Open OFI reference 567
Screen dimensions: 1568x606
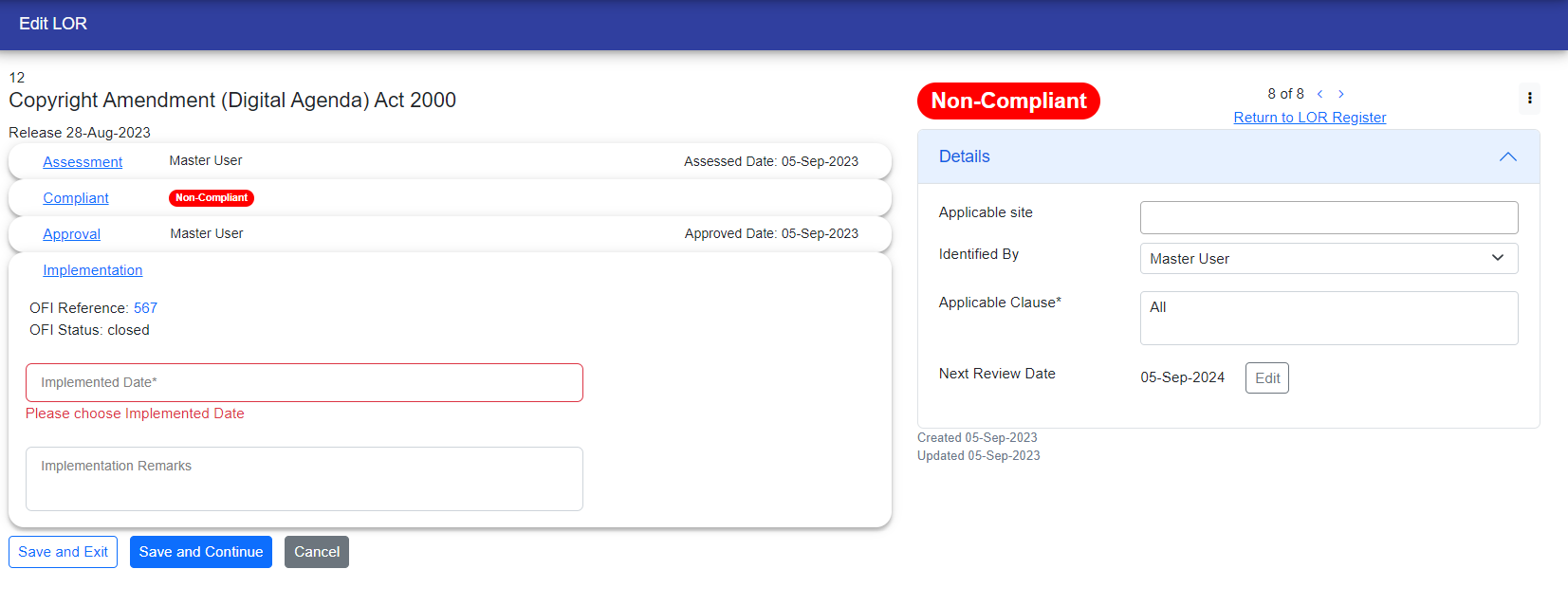point(145,308)
